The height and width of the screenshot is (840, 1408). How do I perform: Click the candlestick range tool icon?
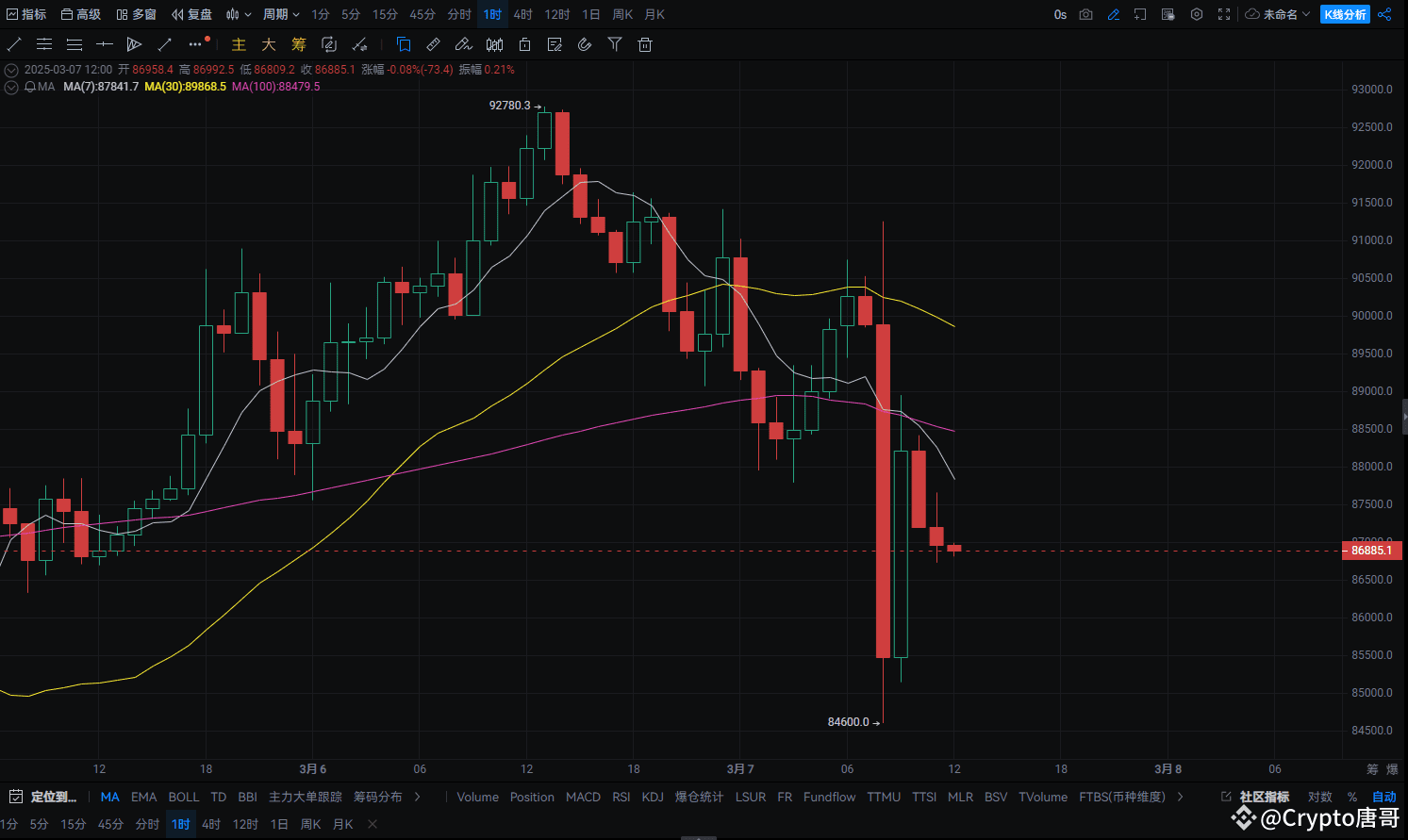[494, 44]
